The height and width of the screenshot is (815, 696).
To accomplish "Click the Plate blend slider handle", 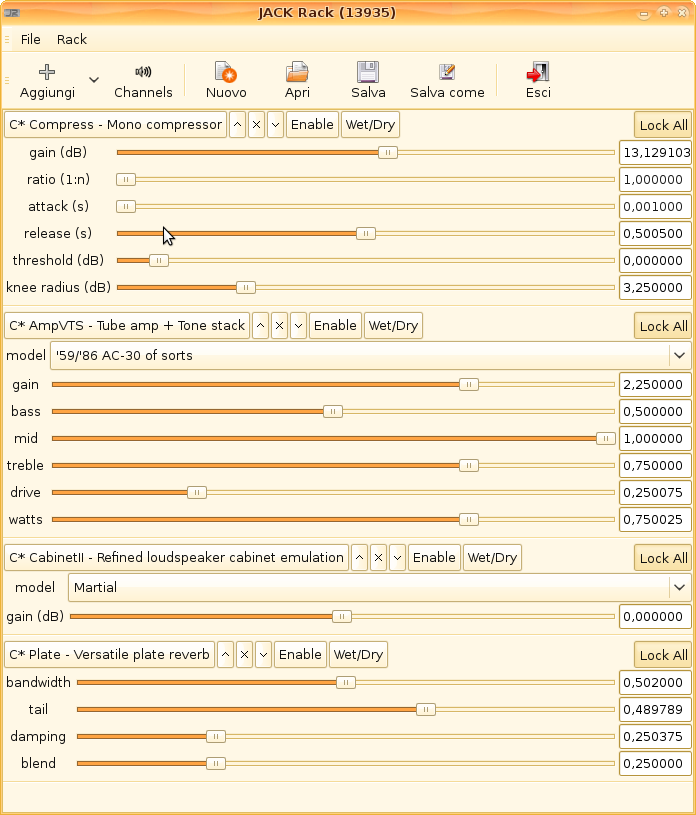I will (216, 764).
